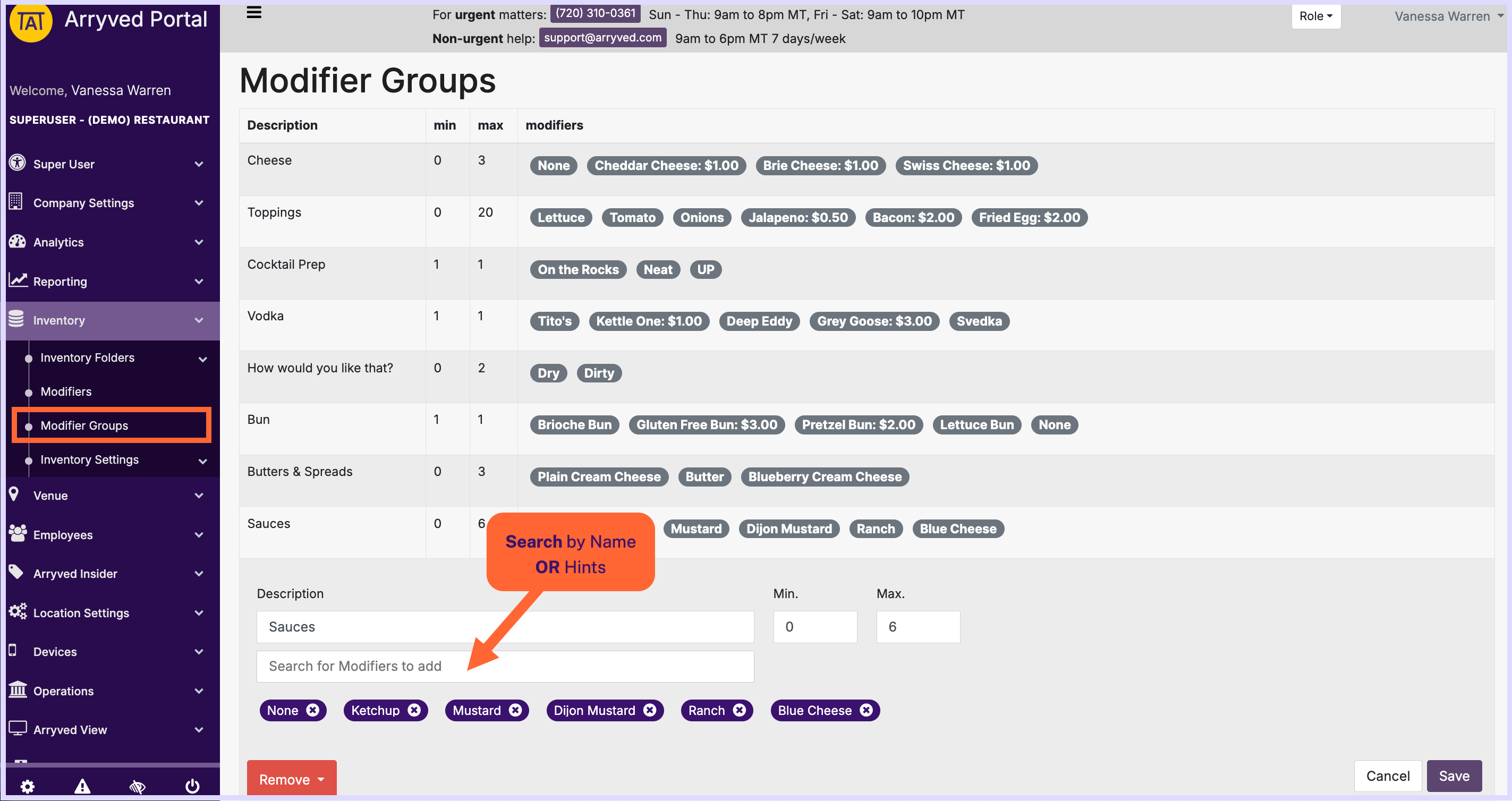Open Location Settings menu item
This screenshot has height=801, width=1512.
click(x=81, y=612)
